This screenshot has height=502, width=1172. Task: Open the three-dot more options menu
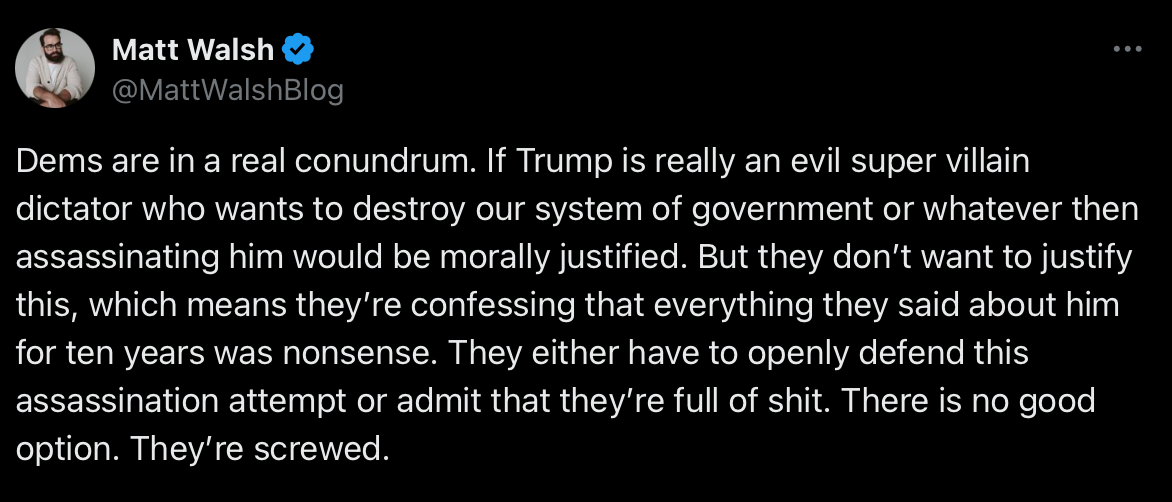(x=1127, y=49)
